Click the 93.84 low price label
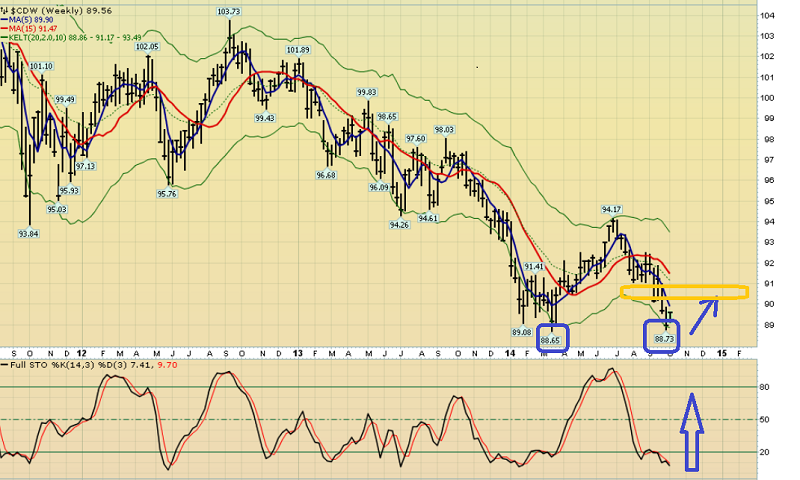This screenshot has height=480, width=800. click(x=29, y=233)
